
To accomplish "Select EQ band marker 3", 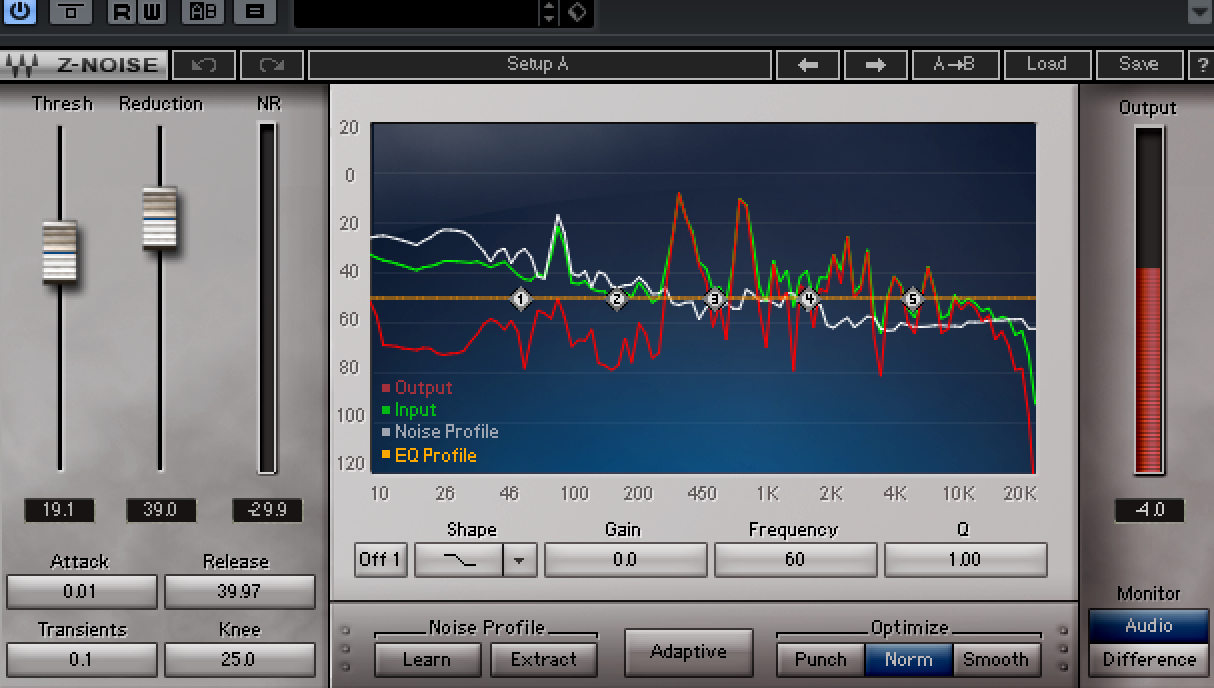I will coord(714,298).
